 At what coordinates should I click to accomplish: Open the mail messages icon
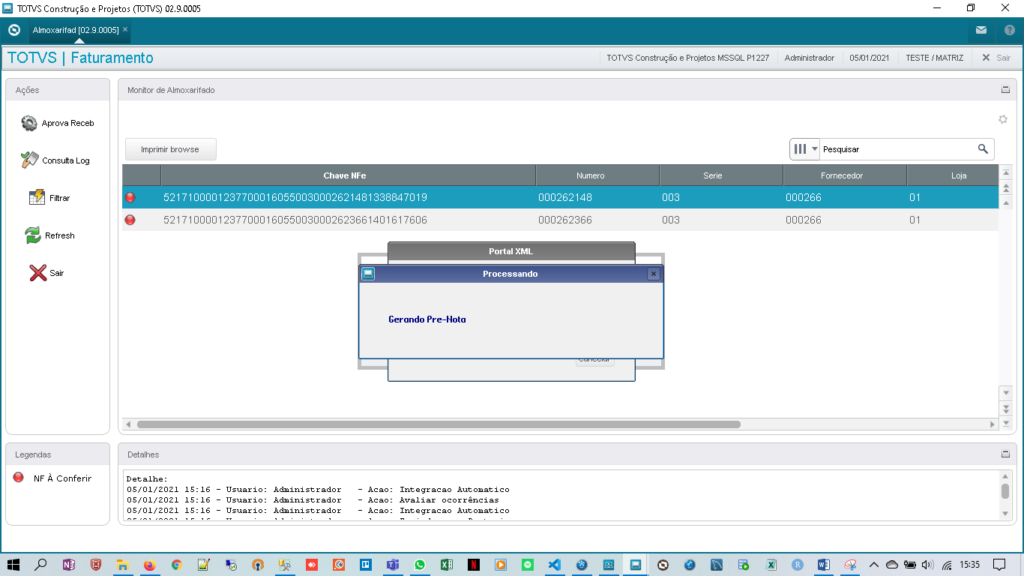pyautogui.click(x=981, y=30)
